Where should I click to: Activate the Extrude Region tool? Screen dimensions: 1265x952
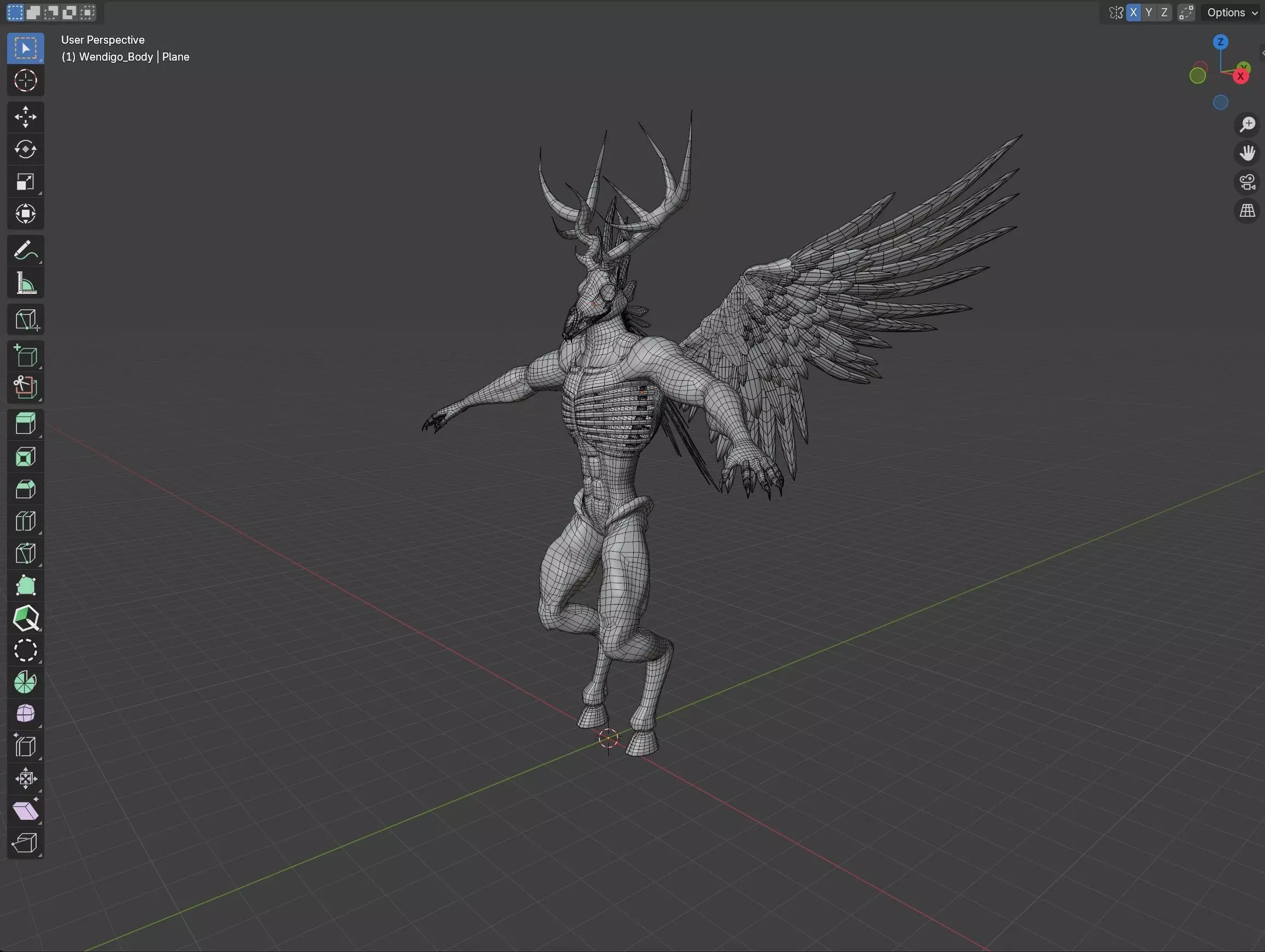[25, 424]
